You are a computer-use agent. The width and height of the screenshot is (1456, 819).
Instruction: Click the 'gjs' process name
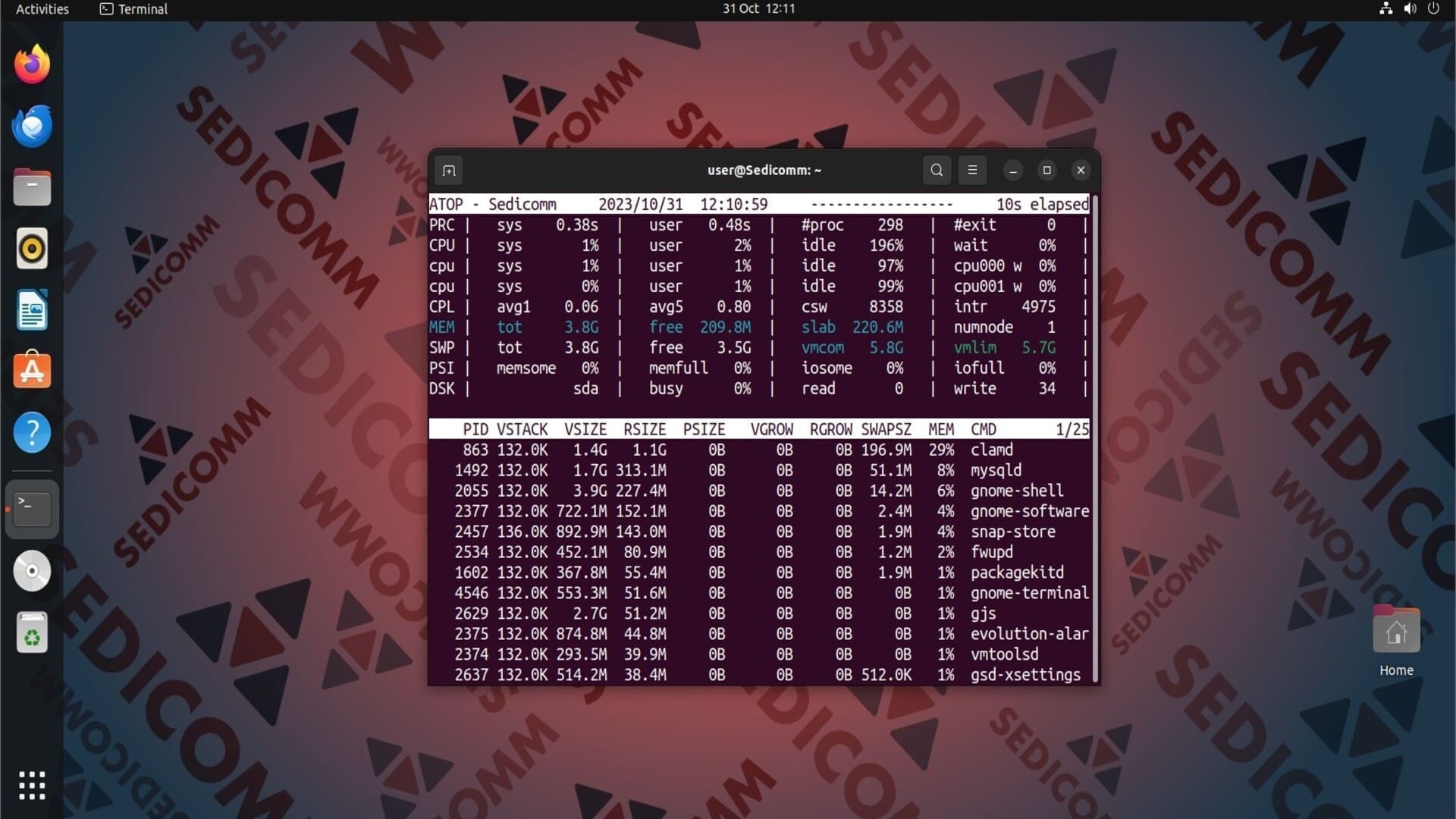coord(983,613)
